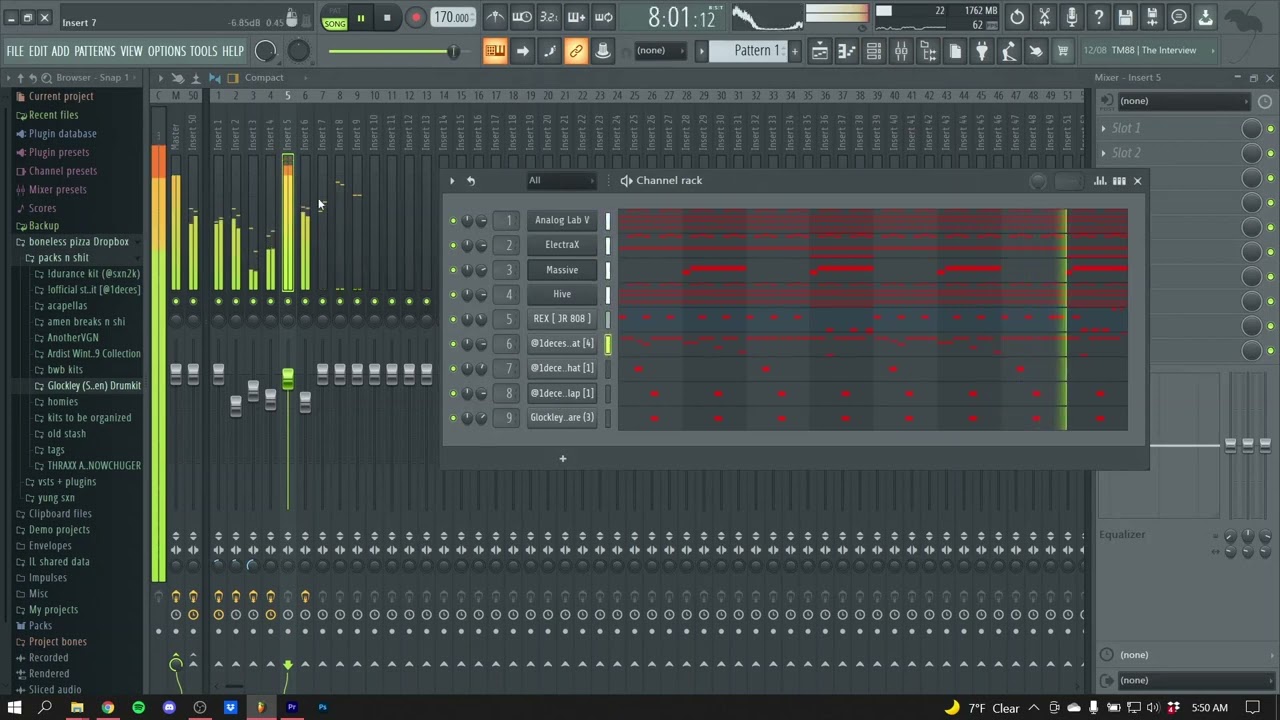Open the tempo tapper icon
1280x720 pixels.
1009,51
